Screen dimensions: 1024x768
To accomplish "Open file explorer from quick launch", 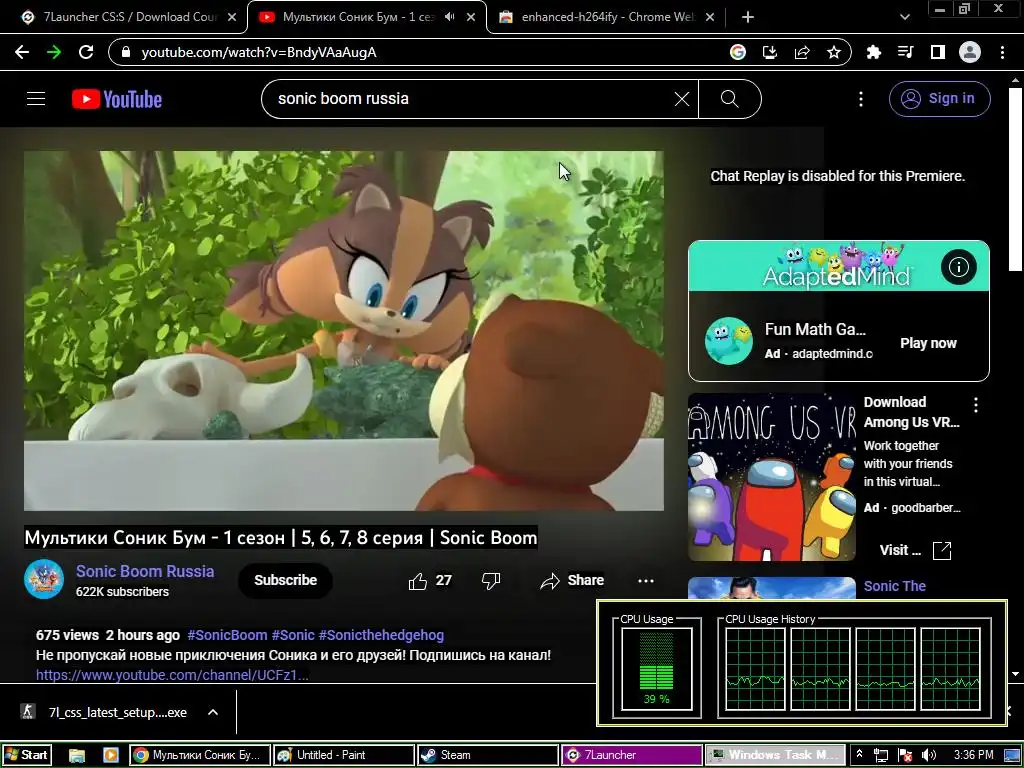I will coord(77,756).
